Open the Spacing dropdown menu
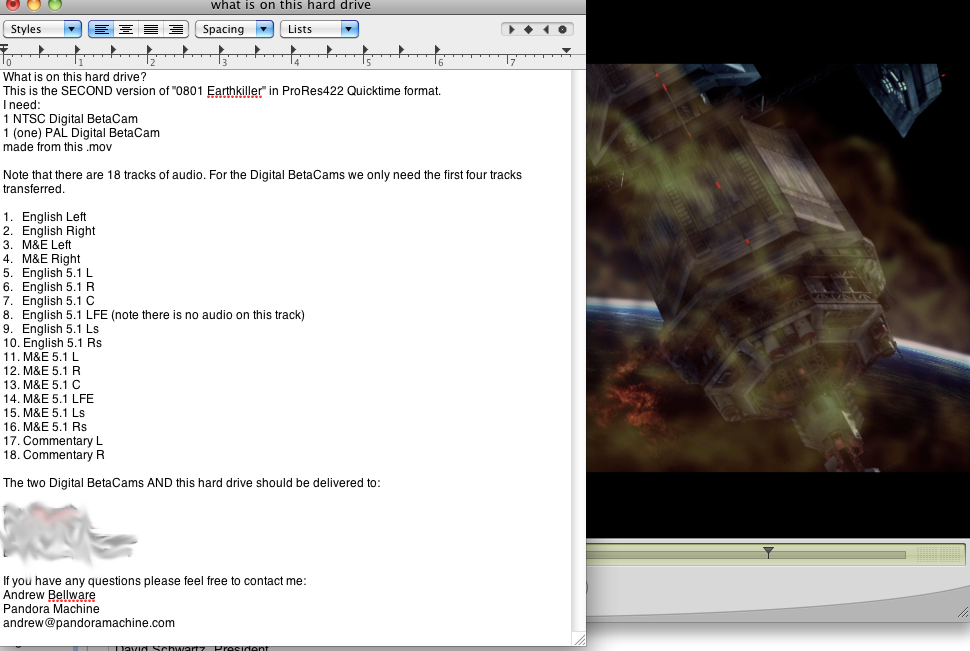970x651 pixels. (234, 29)
